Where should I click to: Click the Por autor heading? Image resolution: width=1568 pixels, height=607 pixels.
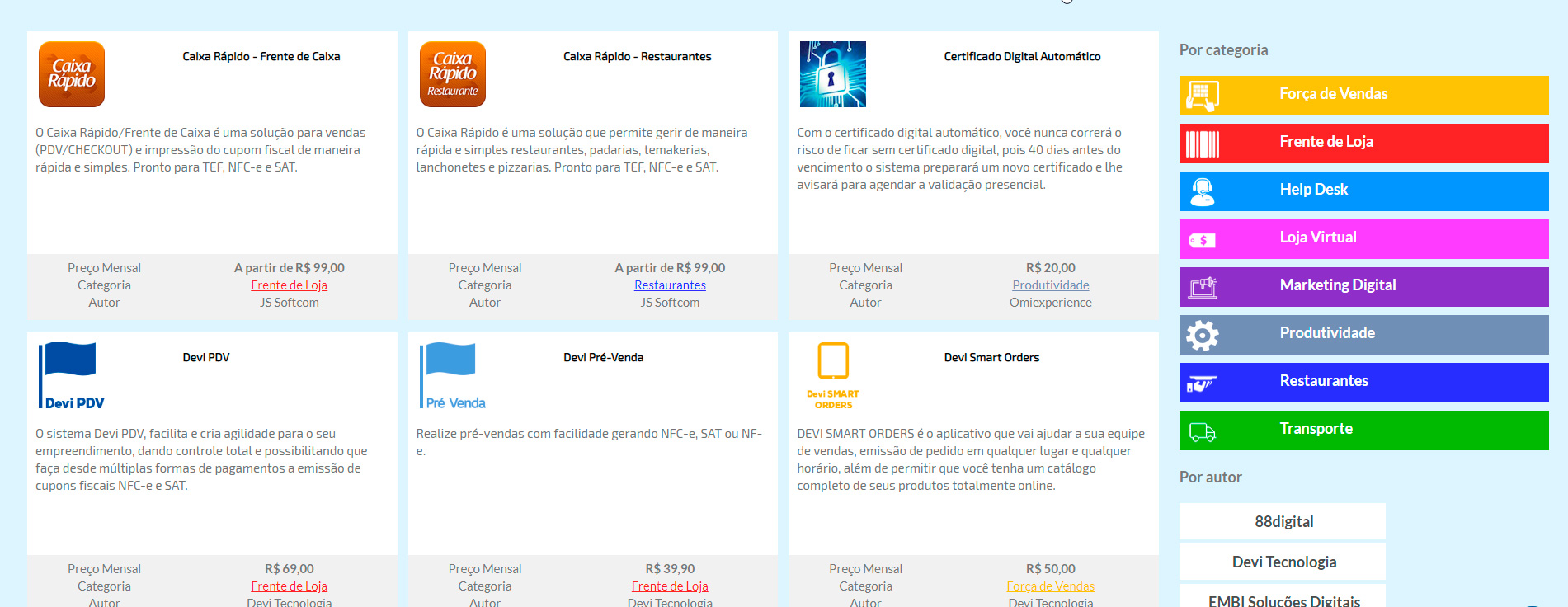pos(1211,478)
